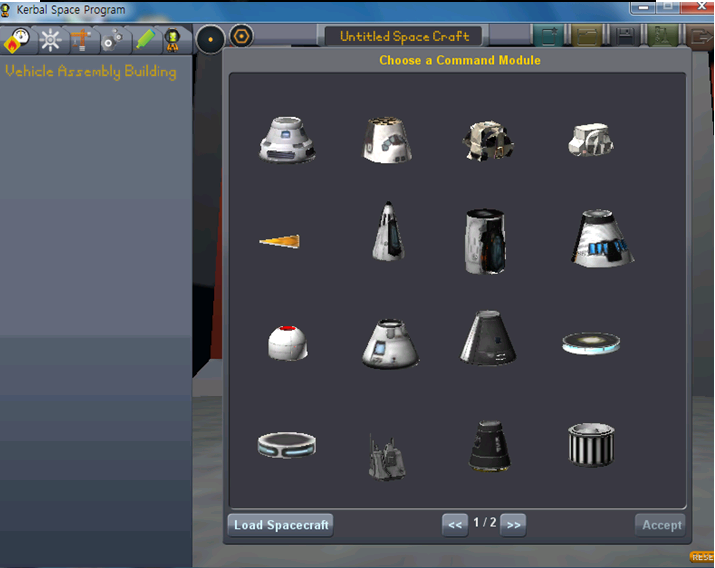Select the white dome module with red top

click(288, 343)
